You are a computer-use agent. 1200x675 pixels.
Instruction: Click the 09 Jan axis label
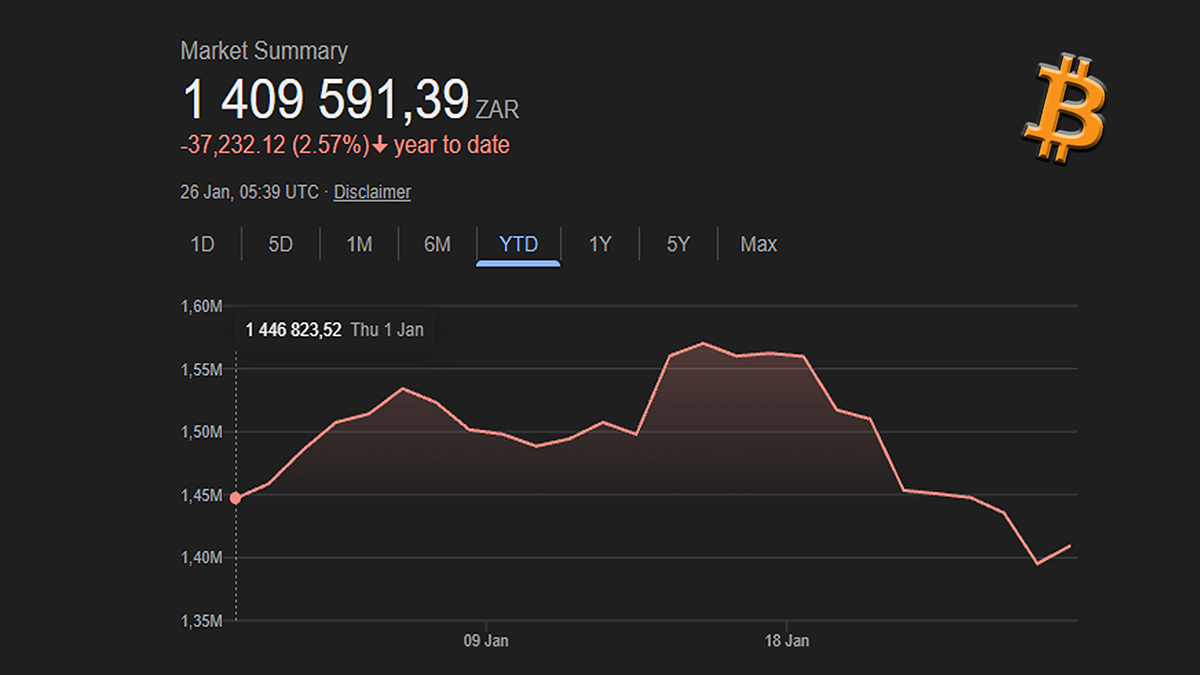coord(488,640)
